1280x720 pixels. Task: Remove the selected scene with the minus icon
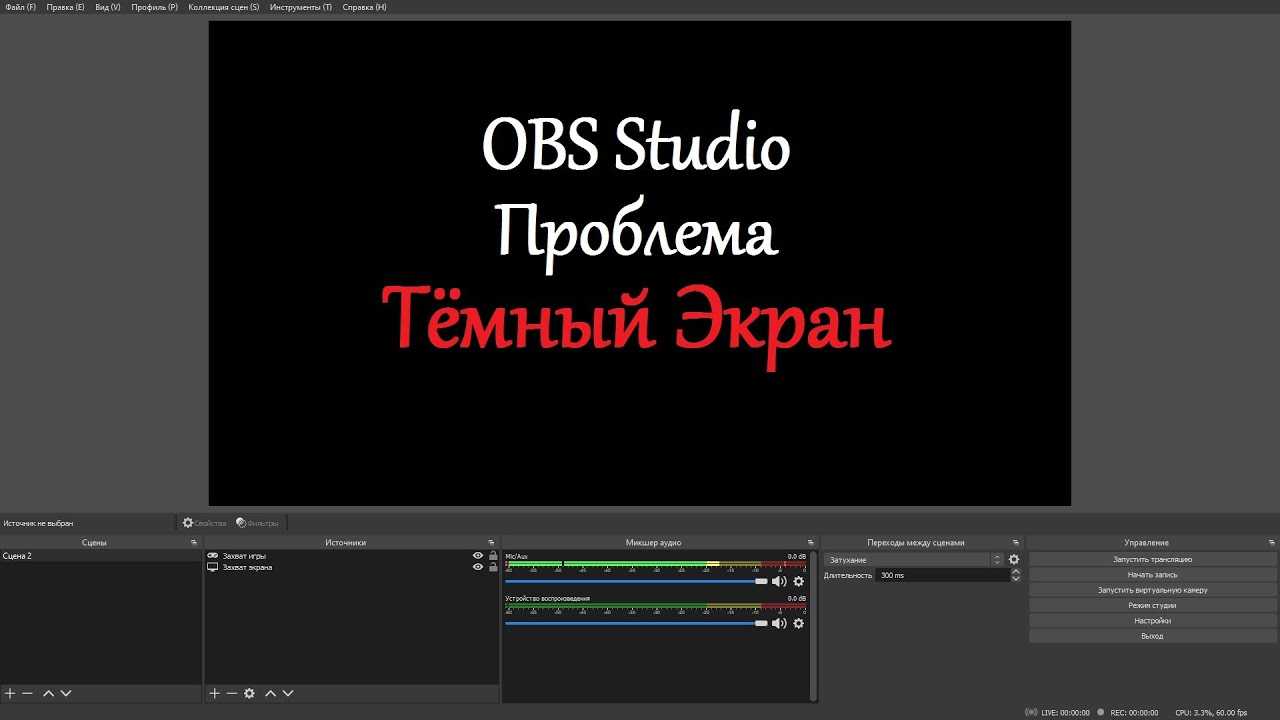(x=28, y=693)
